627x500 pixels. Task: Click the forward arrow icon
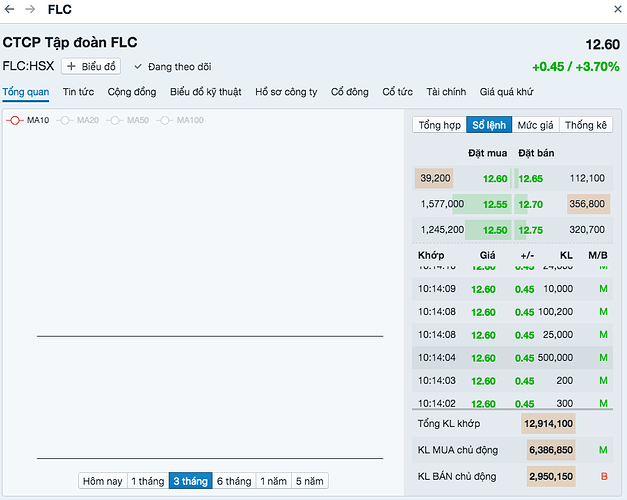point(30,9)
